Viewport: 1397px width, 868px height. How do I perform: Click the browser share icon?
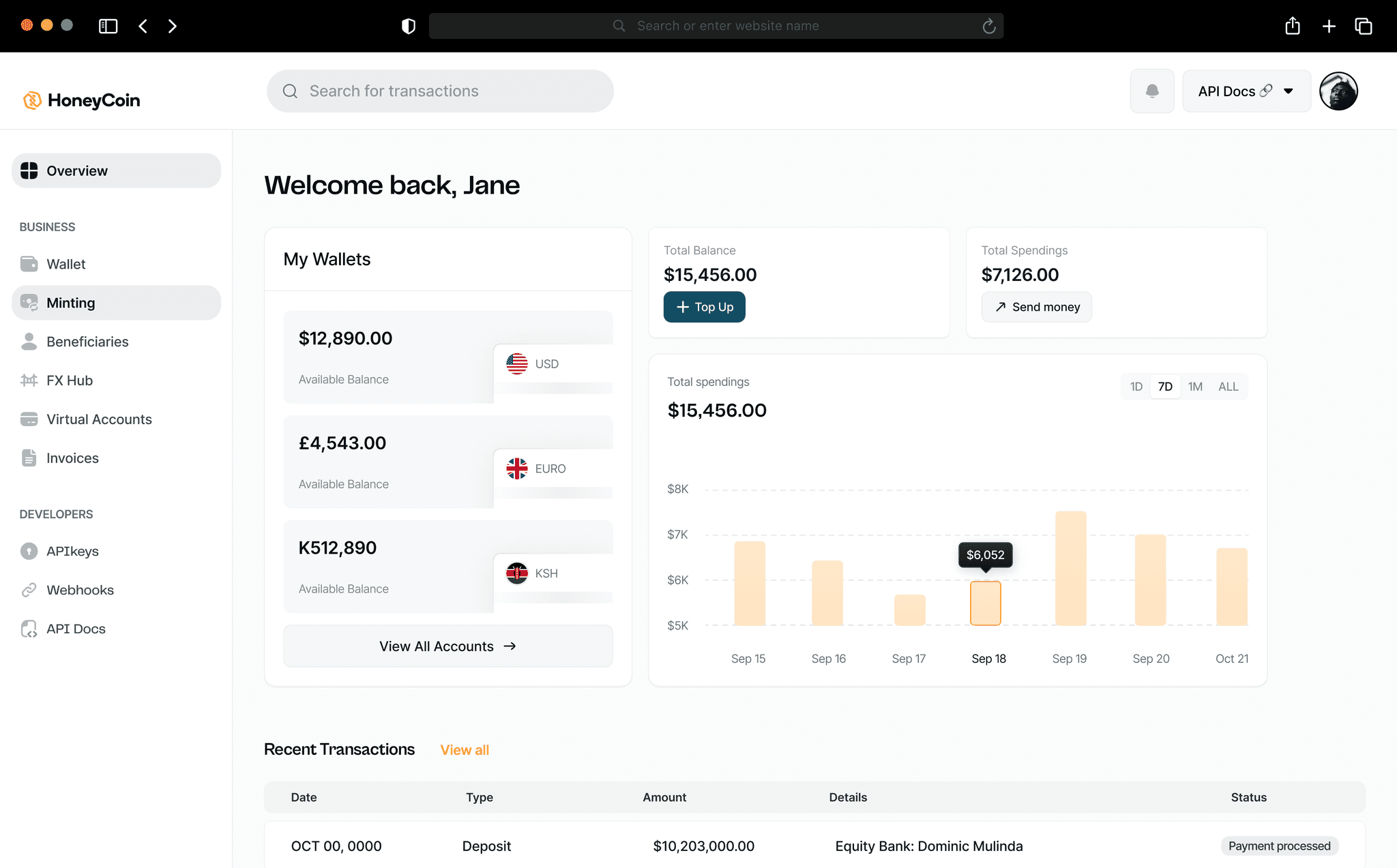point(1292,26)
